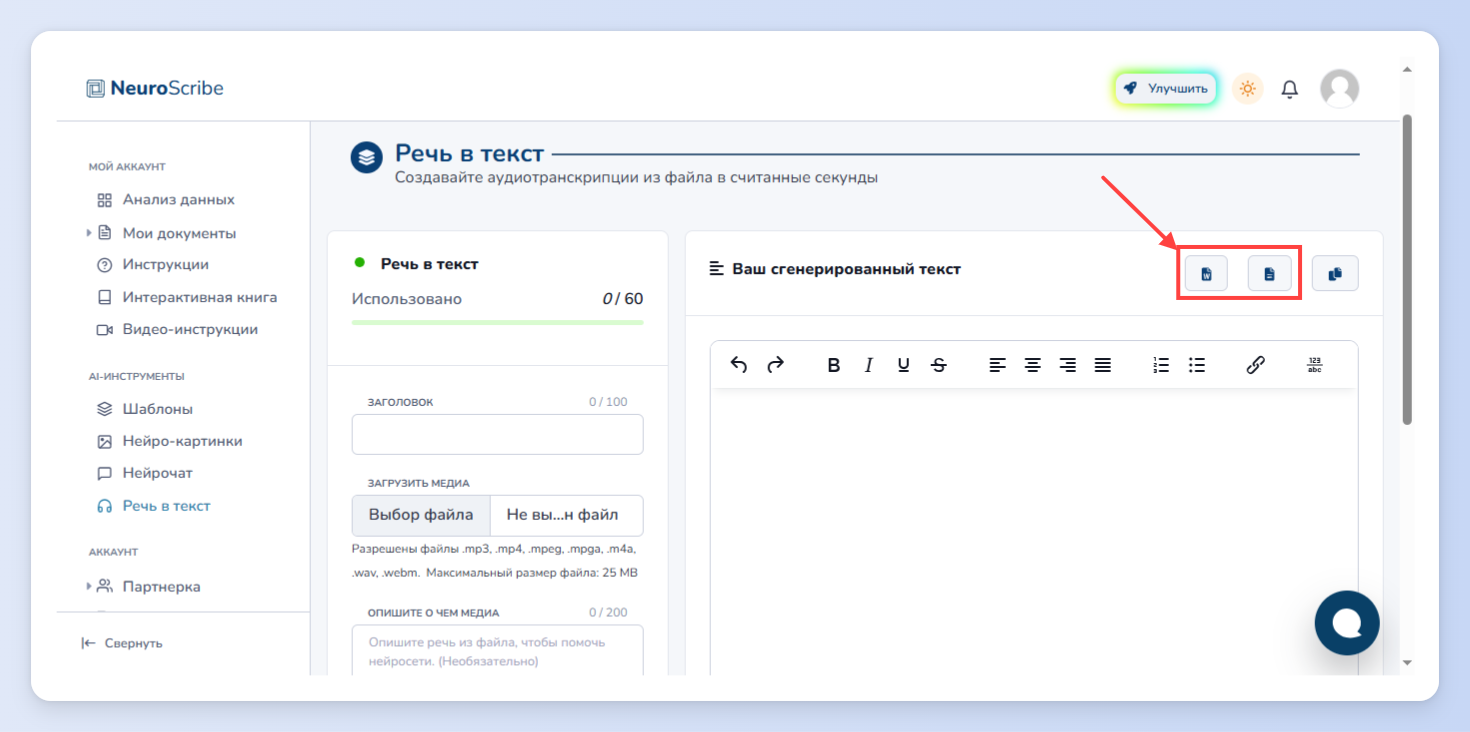Insert bulleted list
Image resolution: width=1470 pixels, height=732 pixels.
pos(1196,365)
